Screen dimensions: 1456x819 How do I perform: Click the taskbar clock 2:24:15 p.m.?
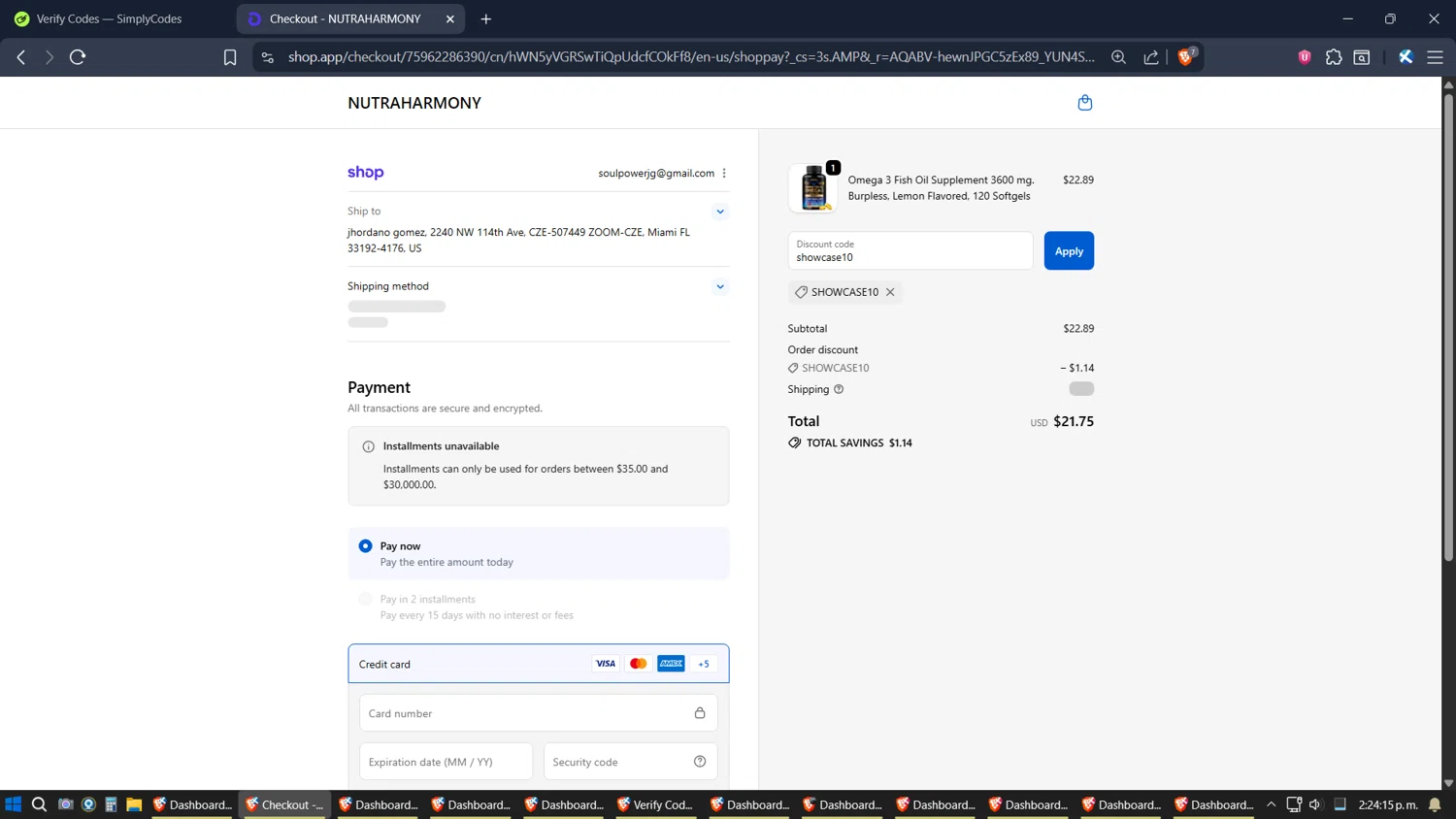tap(1388, 804)
